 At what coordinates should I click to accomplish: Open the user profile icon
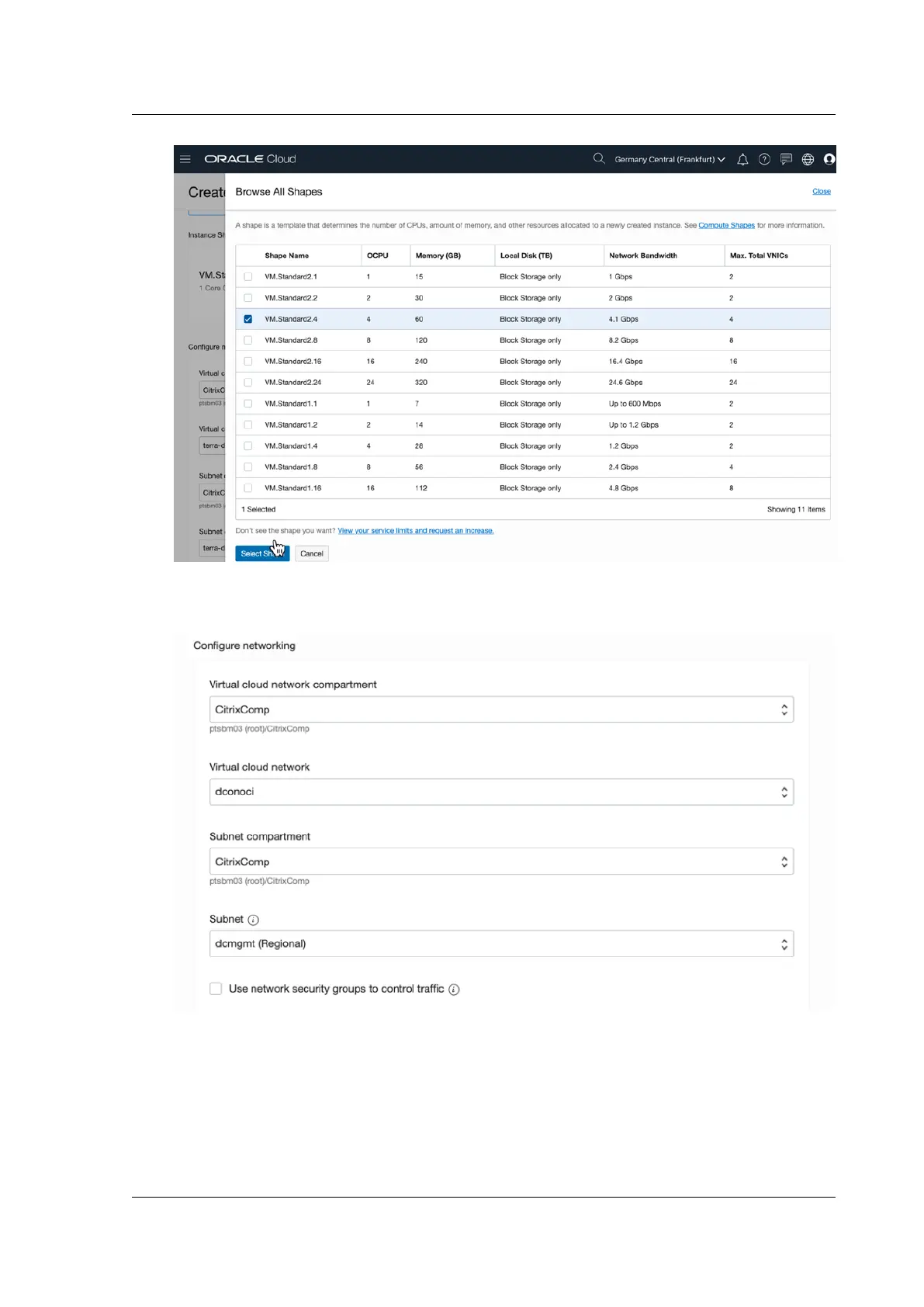(x=829, y=159)
